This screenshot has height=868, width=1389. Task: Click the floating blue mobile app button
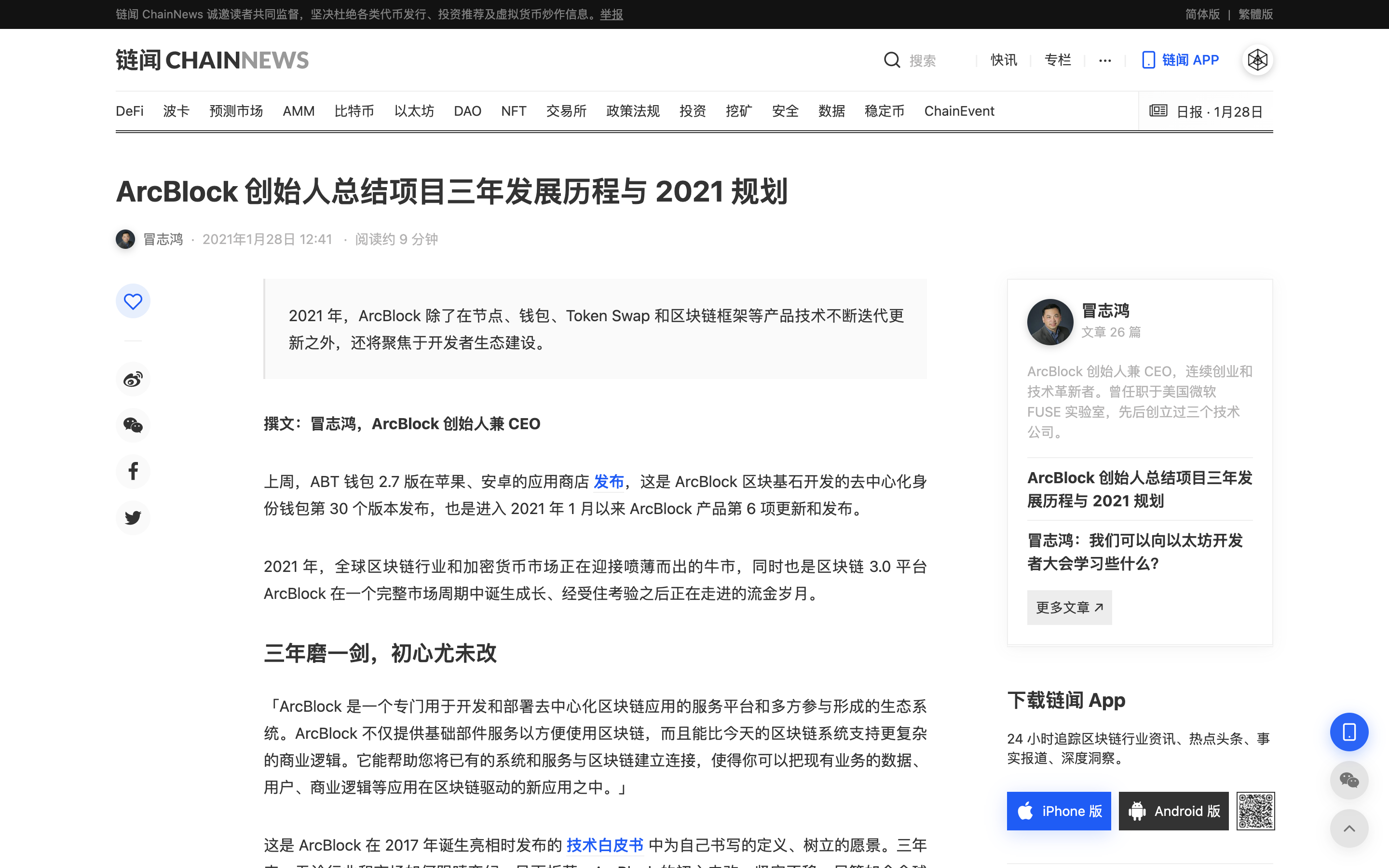pyautogui.click(x=1349, y=732)
